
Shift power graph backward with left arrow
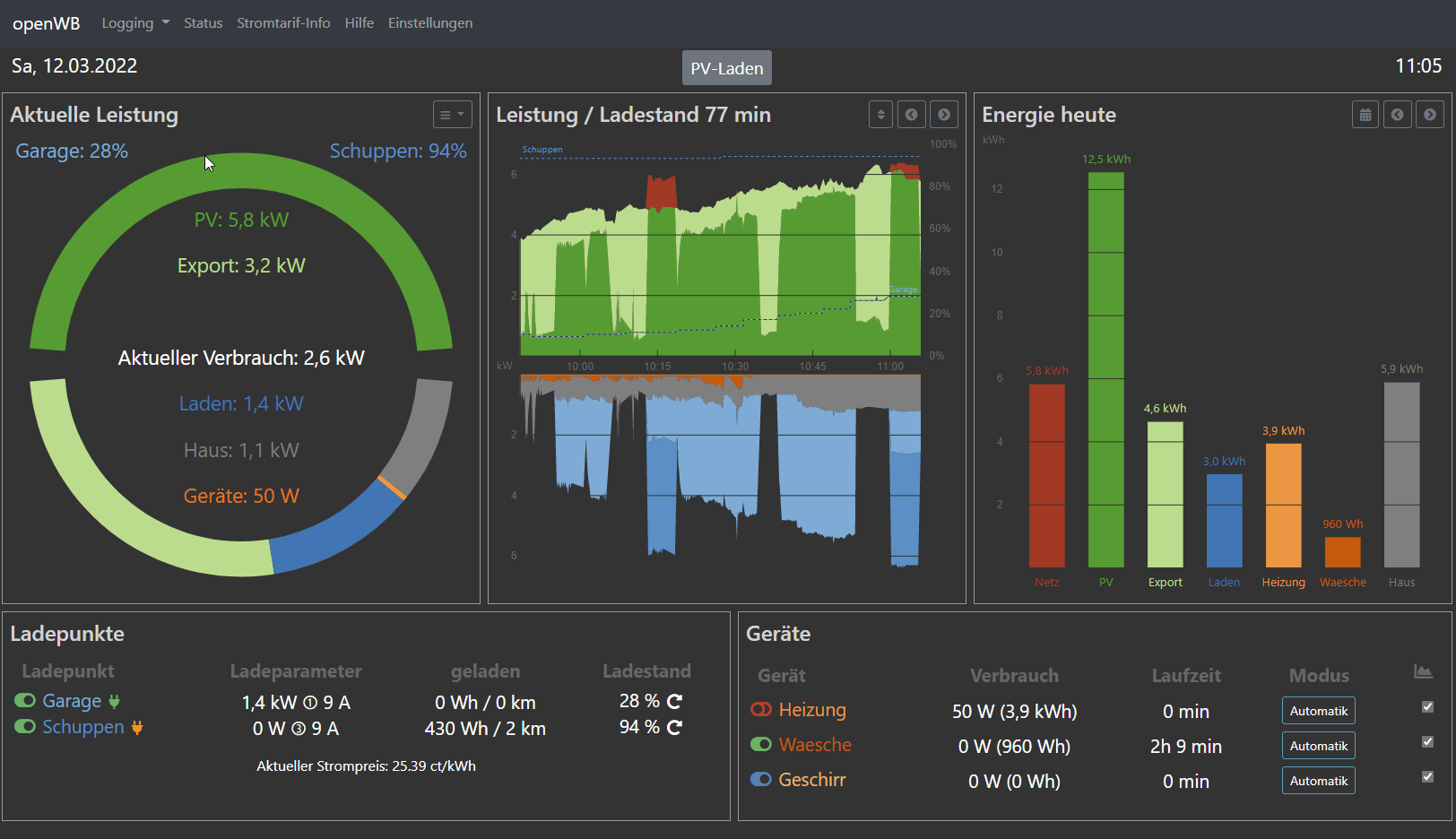[911, 115]
